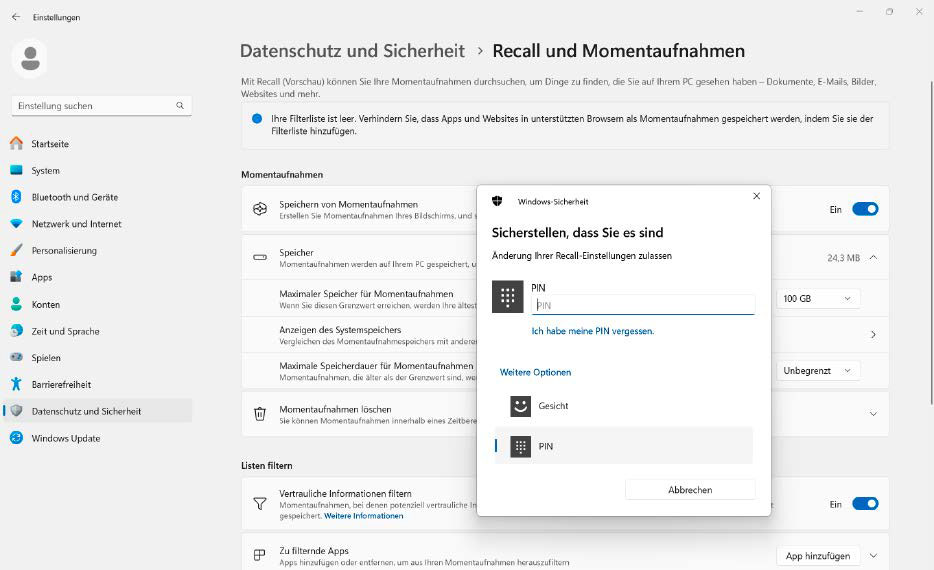
Task: Open the Weitere Informationen link
Action: tap(363, 516)
